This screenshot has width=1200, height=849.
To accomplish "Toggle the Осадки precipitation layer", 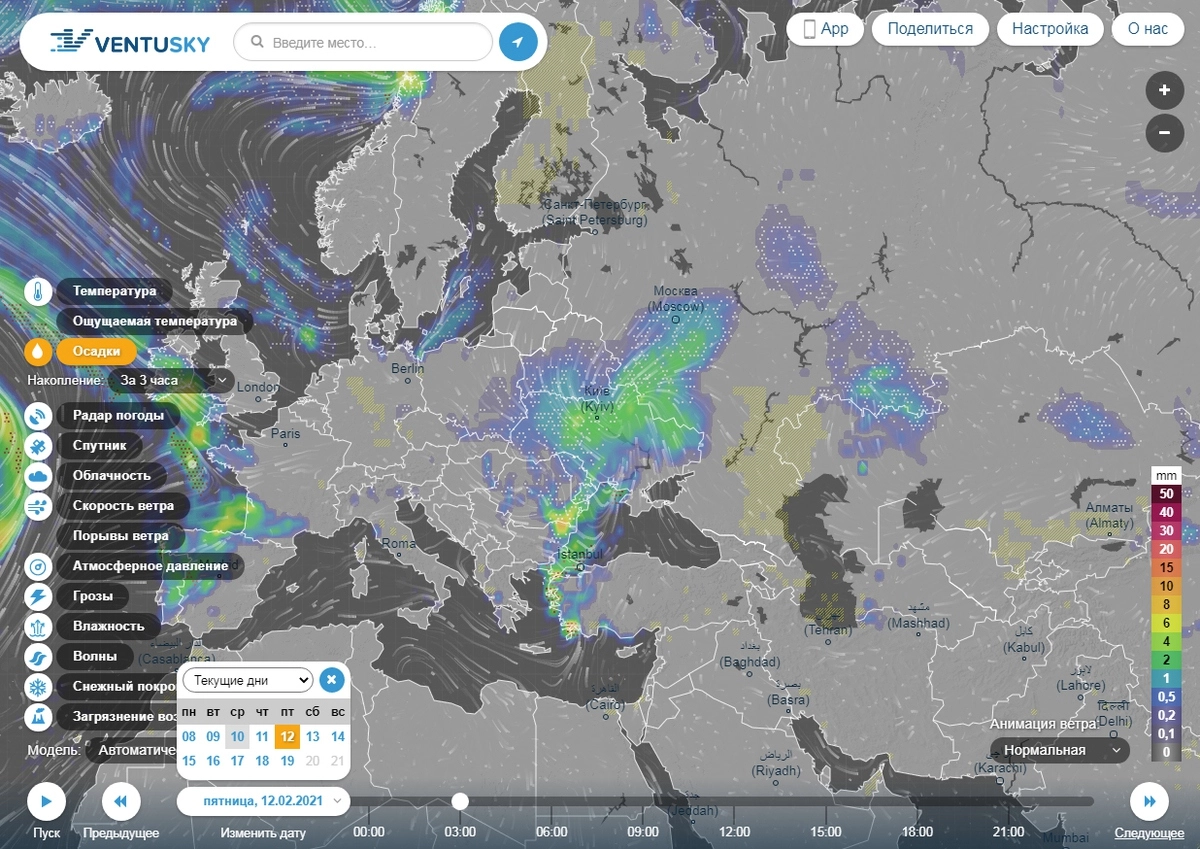I will 96,352.
